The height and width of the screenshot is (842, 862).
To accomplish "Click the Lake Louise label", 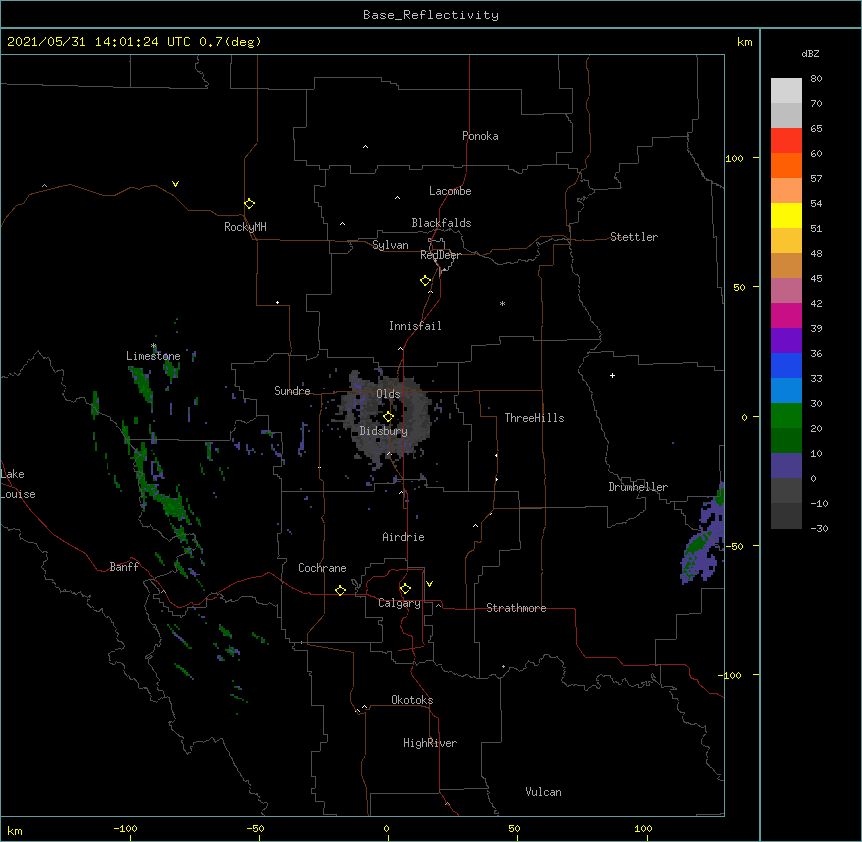I will [x=18, y=484].
